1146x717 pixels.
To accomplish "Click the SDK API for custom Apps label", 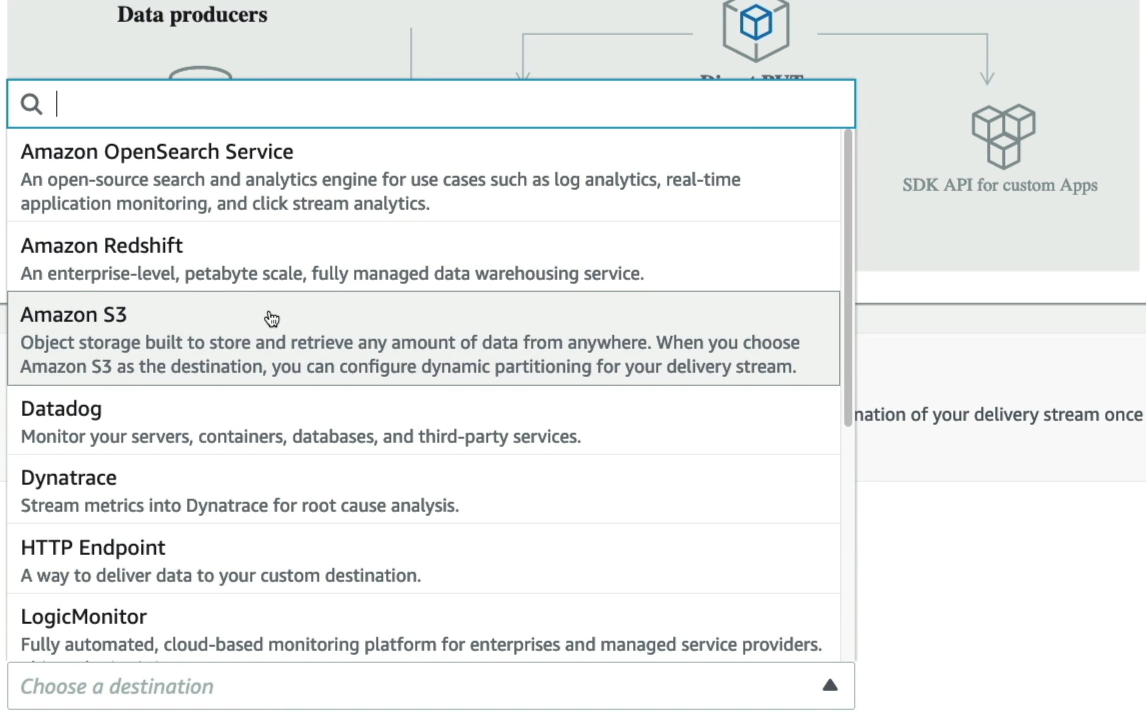I will [1000, 185].
